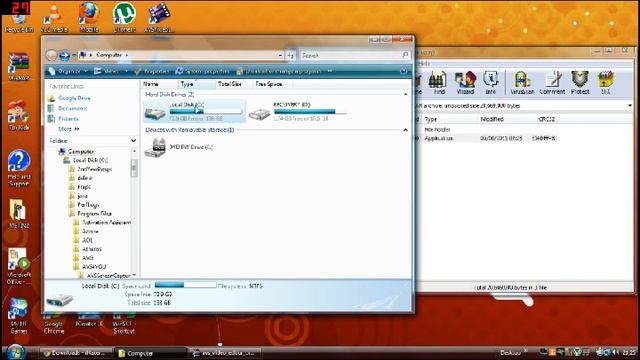Select the RECOVERY (D:) drive icon

(260, 113)
